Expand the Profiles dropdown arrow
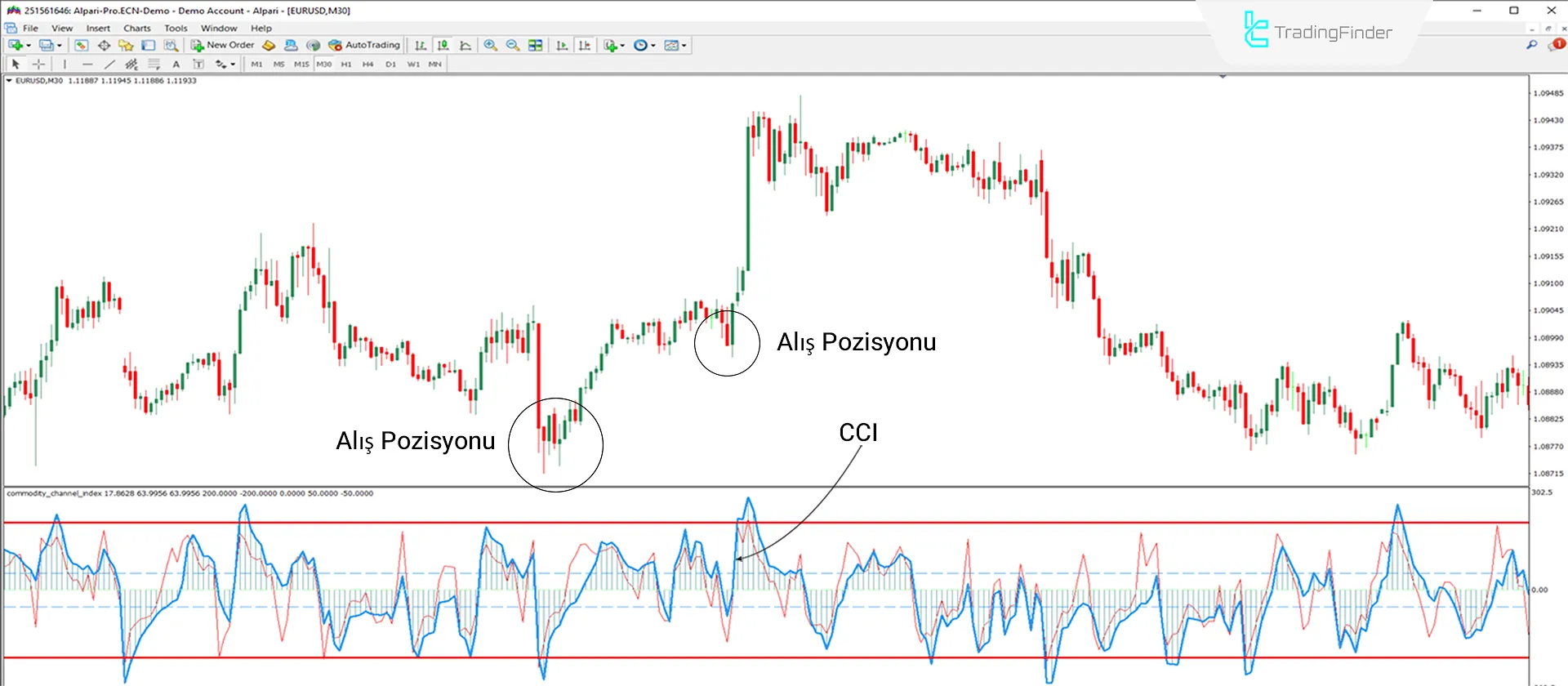The width and height of the screenshot is (1568, 686). pos(60,46)
